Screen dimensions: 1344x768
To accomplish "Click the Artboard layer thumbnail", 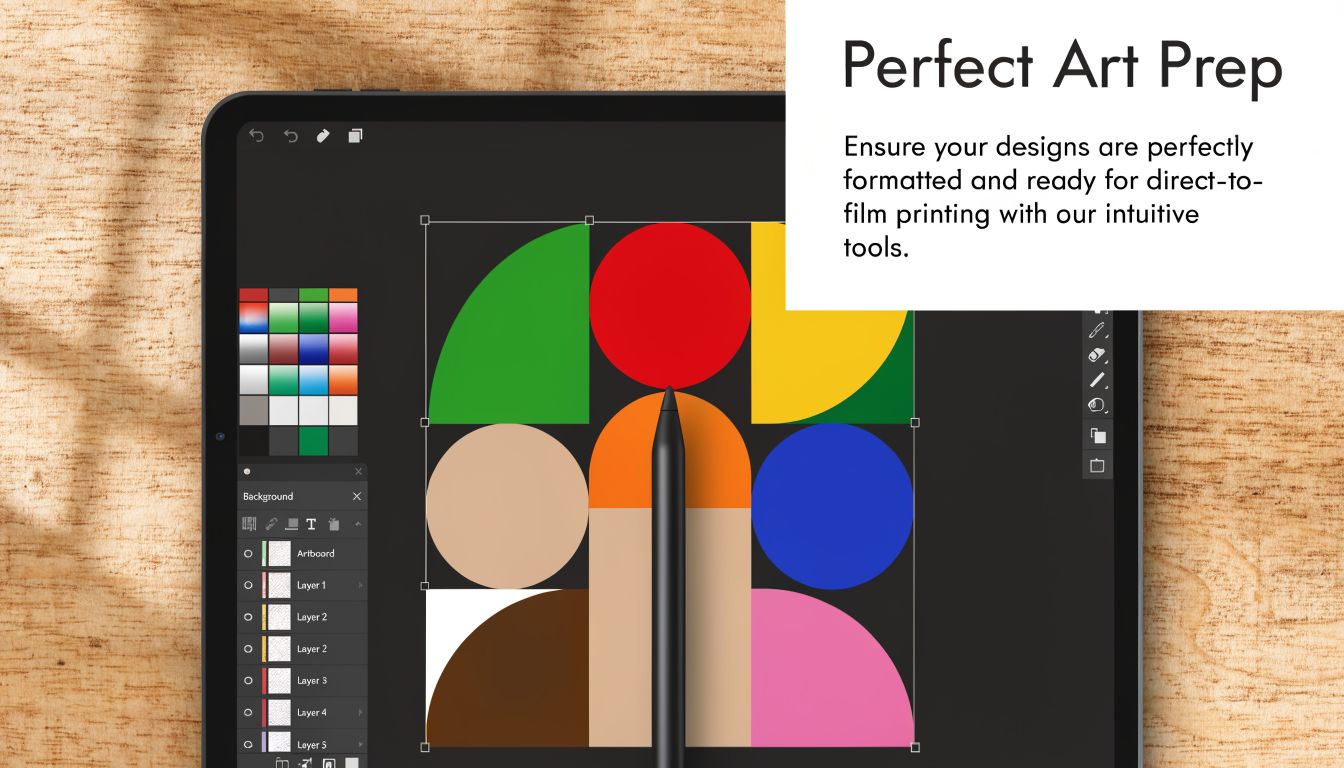I will [x=279, y=553].
